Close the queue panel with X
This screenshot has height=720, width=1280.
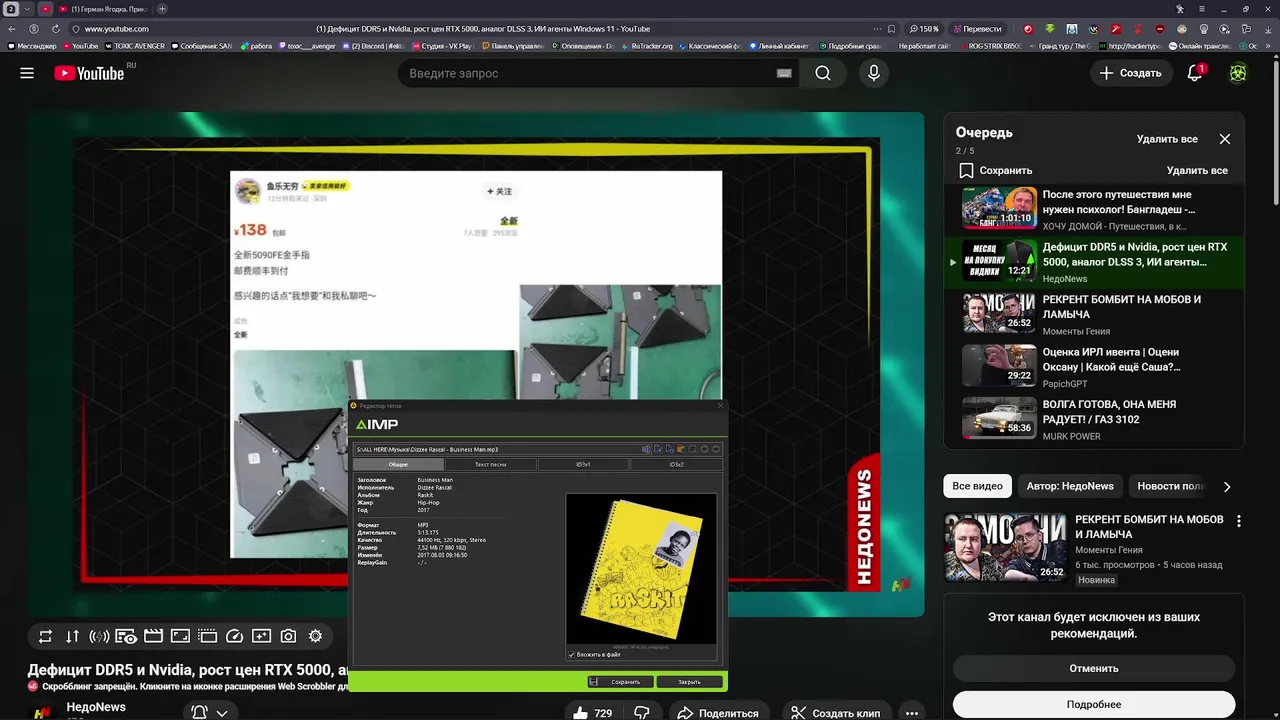click(1224, 139)
